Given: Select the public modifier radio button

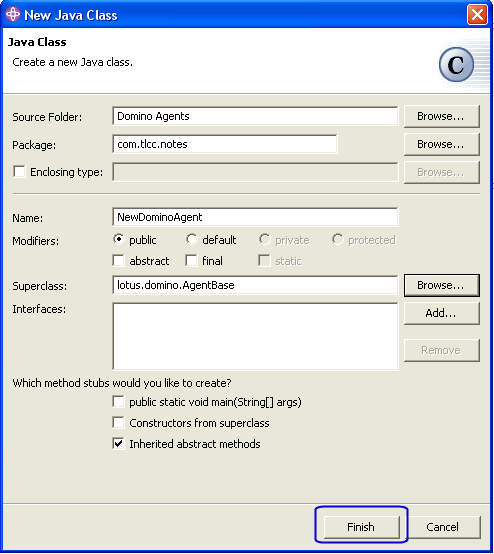Looking at the screenshot, I should pos(119,239).
